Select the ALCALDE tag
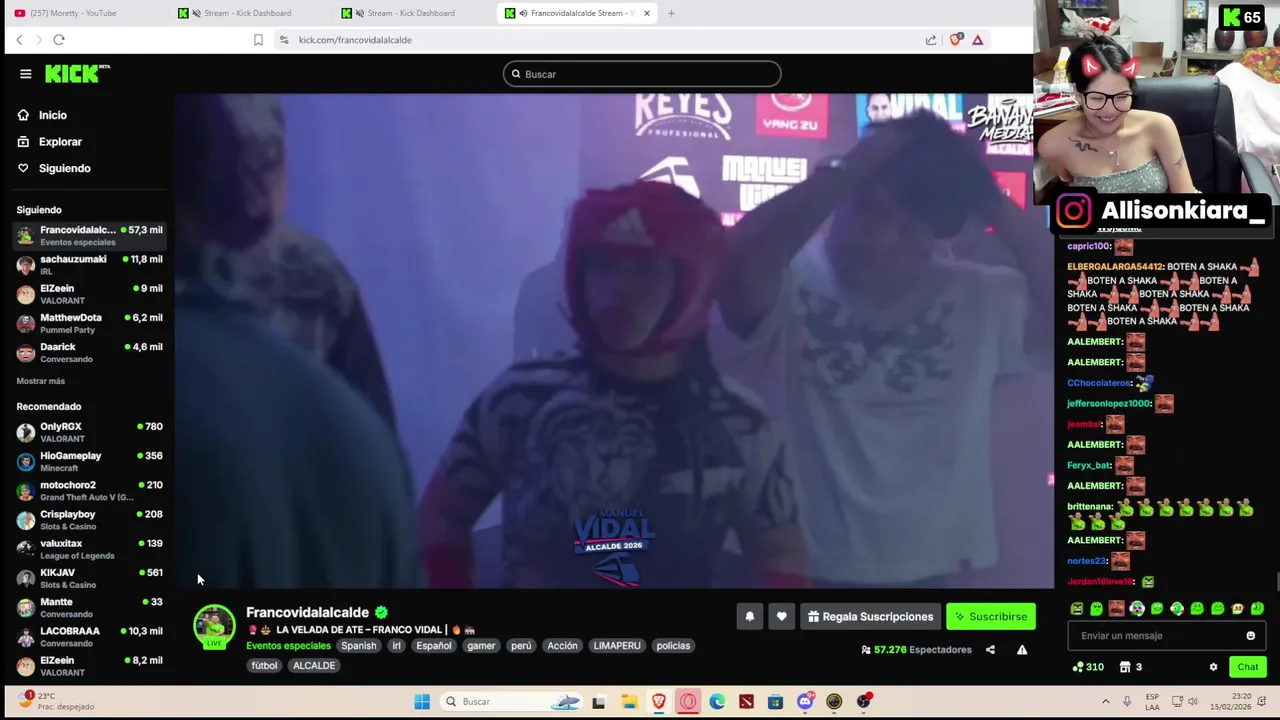1280x720 pixels. pyautogui.click(x=314, y=666)
